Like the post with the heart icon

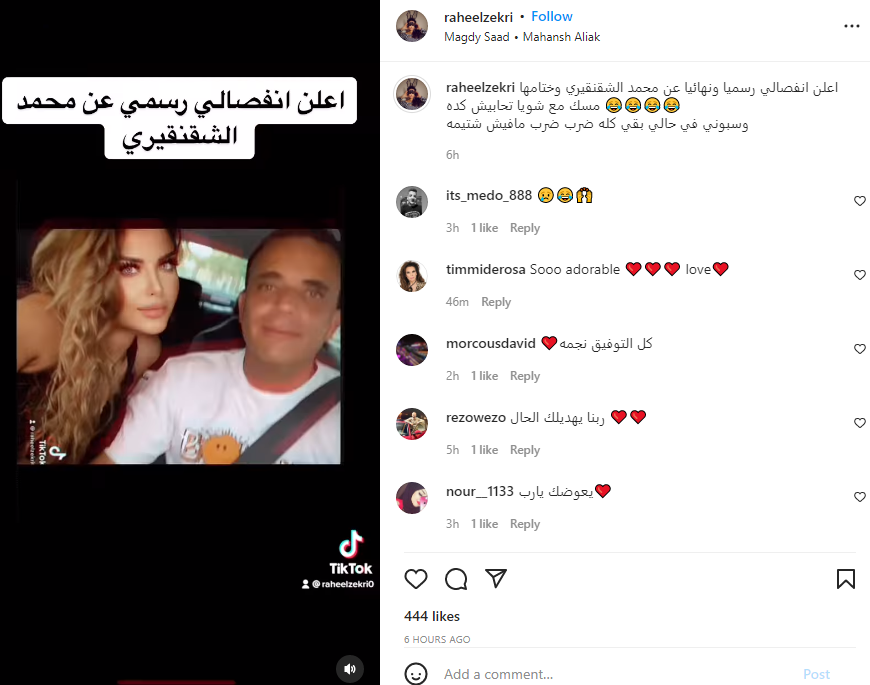coord(416,579)
